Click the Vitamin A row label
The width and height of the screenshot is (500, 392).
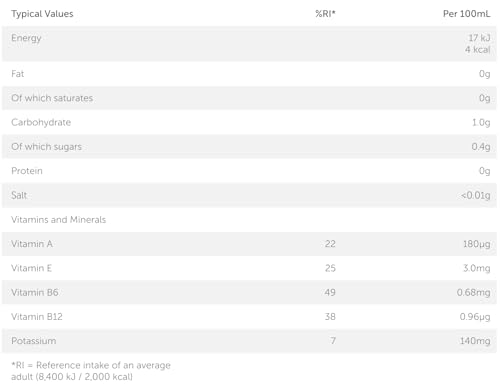32,244
